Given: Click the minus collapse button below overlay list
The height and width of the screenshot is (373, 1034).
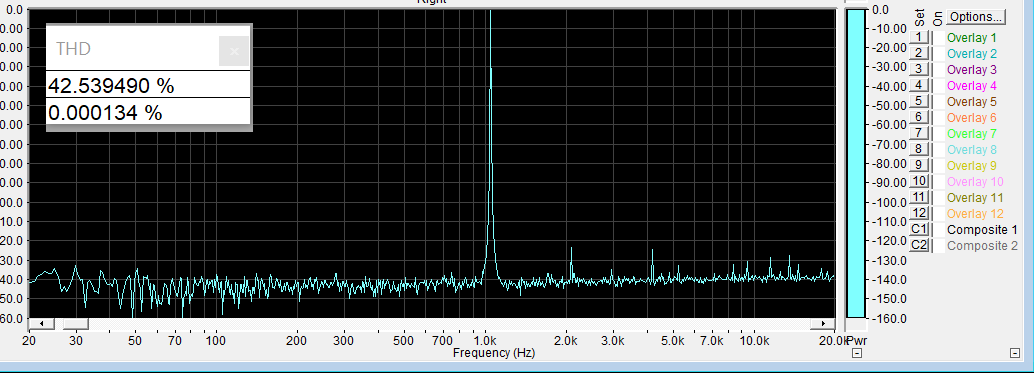Looking at the screenshot, I should pyautogui.click(x=1015, y=354).
